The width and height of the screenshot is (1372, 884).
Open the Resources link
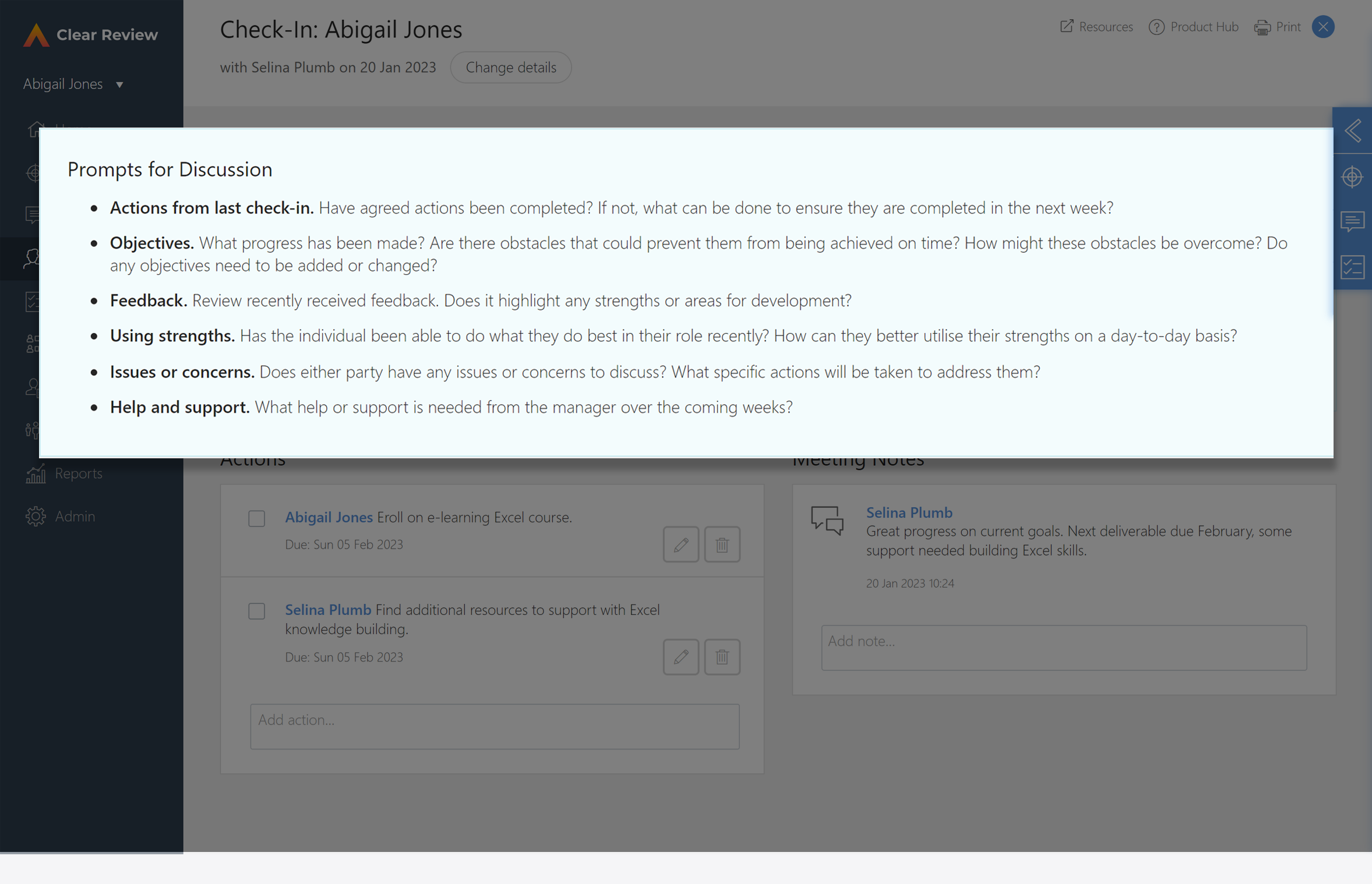[1096, 27]
